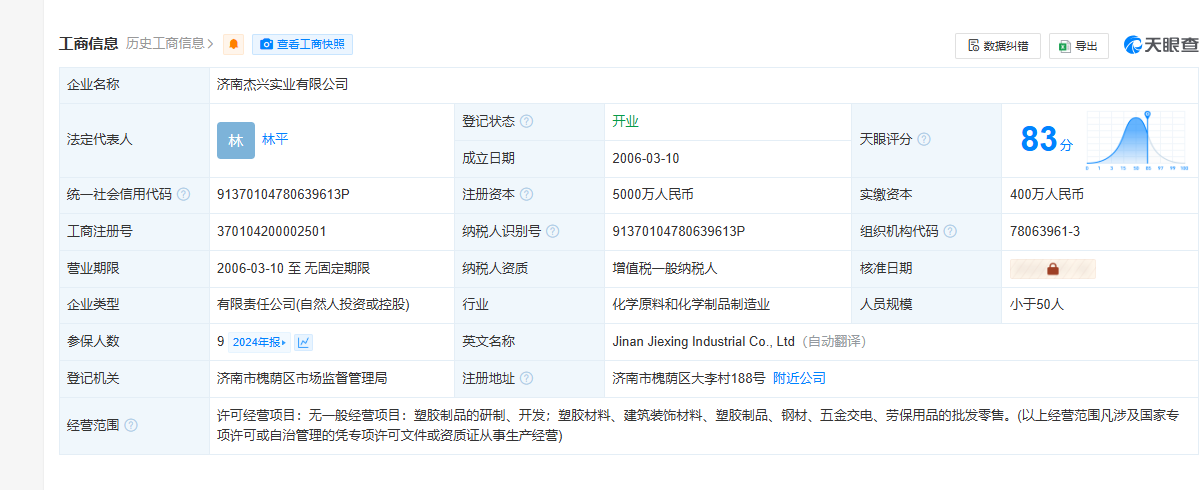Viewport: 1203px width, 490px height.
Task: Click the 开业 registration status
Action: (625, 121)
